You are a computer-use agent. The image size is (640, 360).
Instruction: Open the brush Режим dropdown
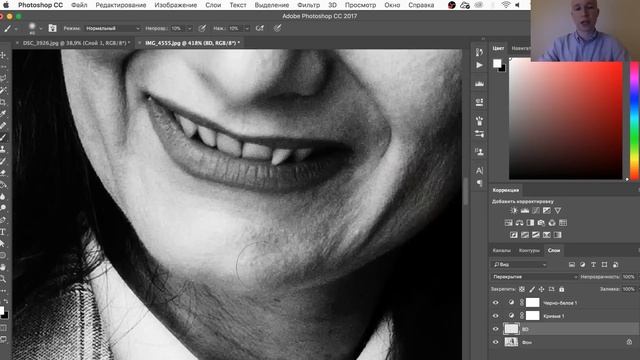(x=112, y=28)
